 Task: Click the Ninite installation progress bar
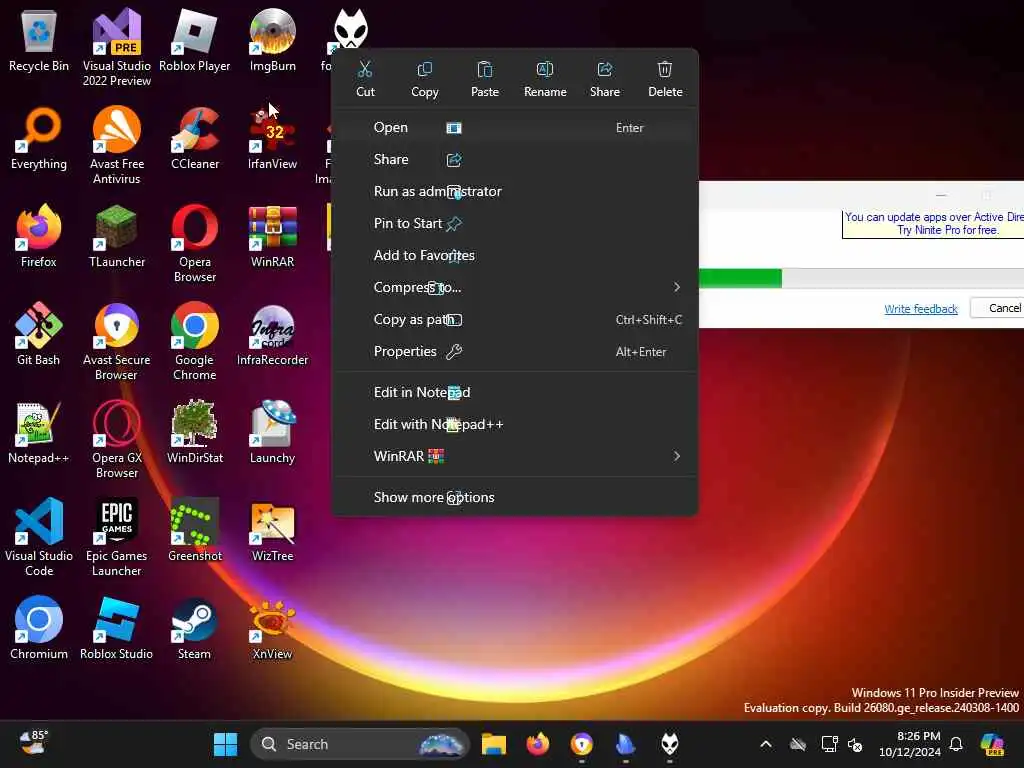861,278
